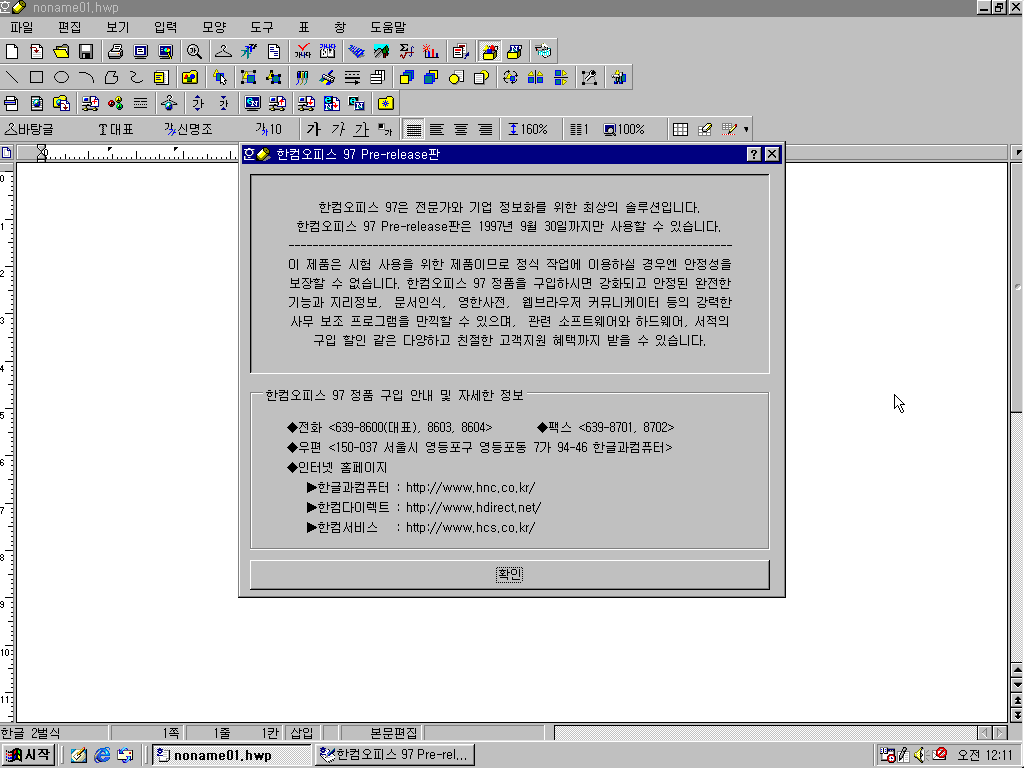1024x768 pixels.
Task: Open the 대표 language dropdown
Action: tap(116, 129)
